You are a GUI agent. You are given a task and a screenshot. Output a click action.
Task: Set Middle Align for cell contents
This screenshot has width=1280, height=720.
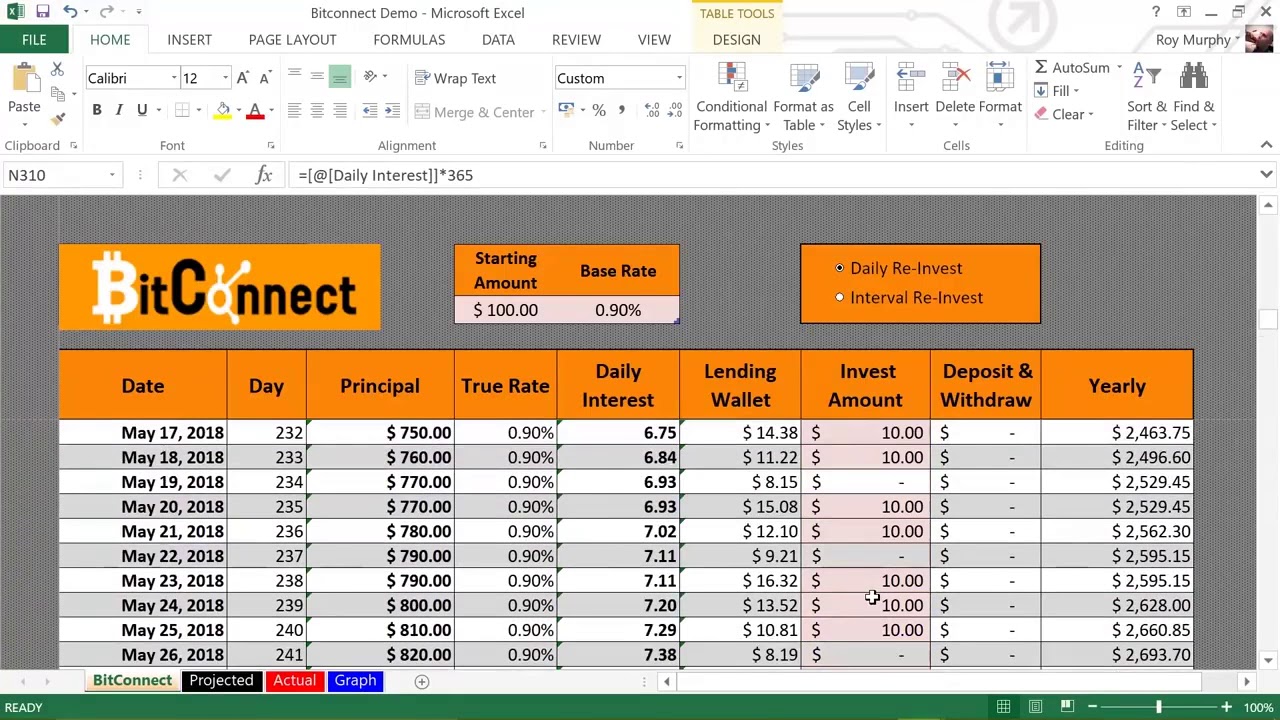(x=317, y=77)
